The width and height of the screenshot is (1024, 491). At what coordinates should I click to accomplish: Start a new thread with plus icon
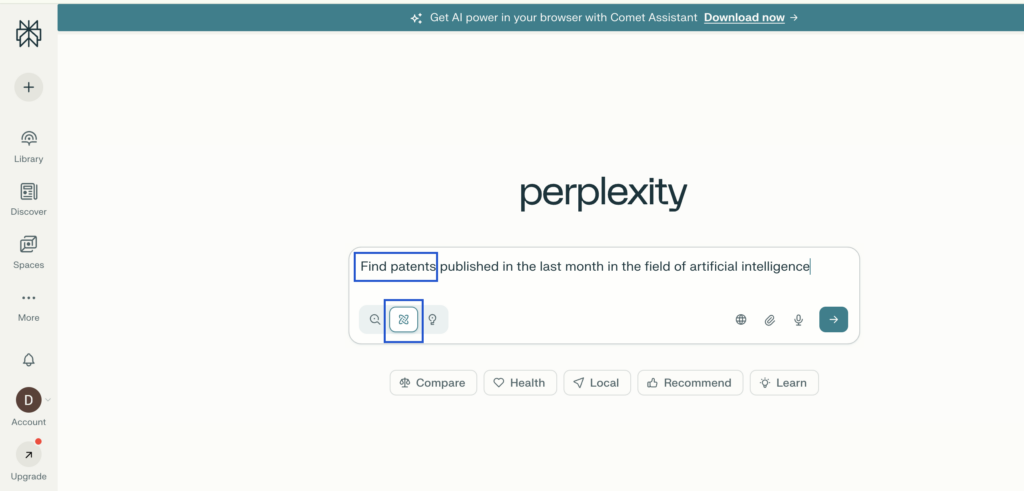[x=28, y=88]
